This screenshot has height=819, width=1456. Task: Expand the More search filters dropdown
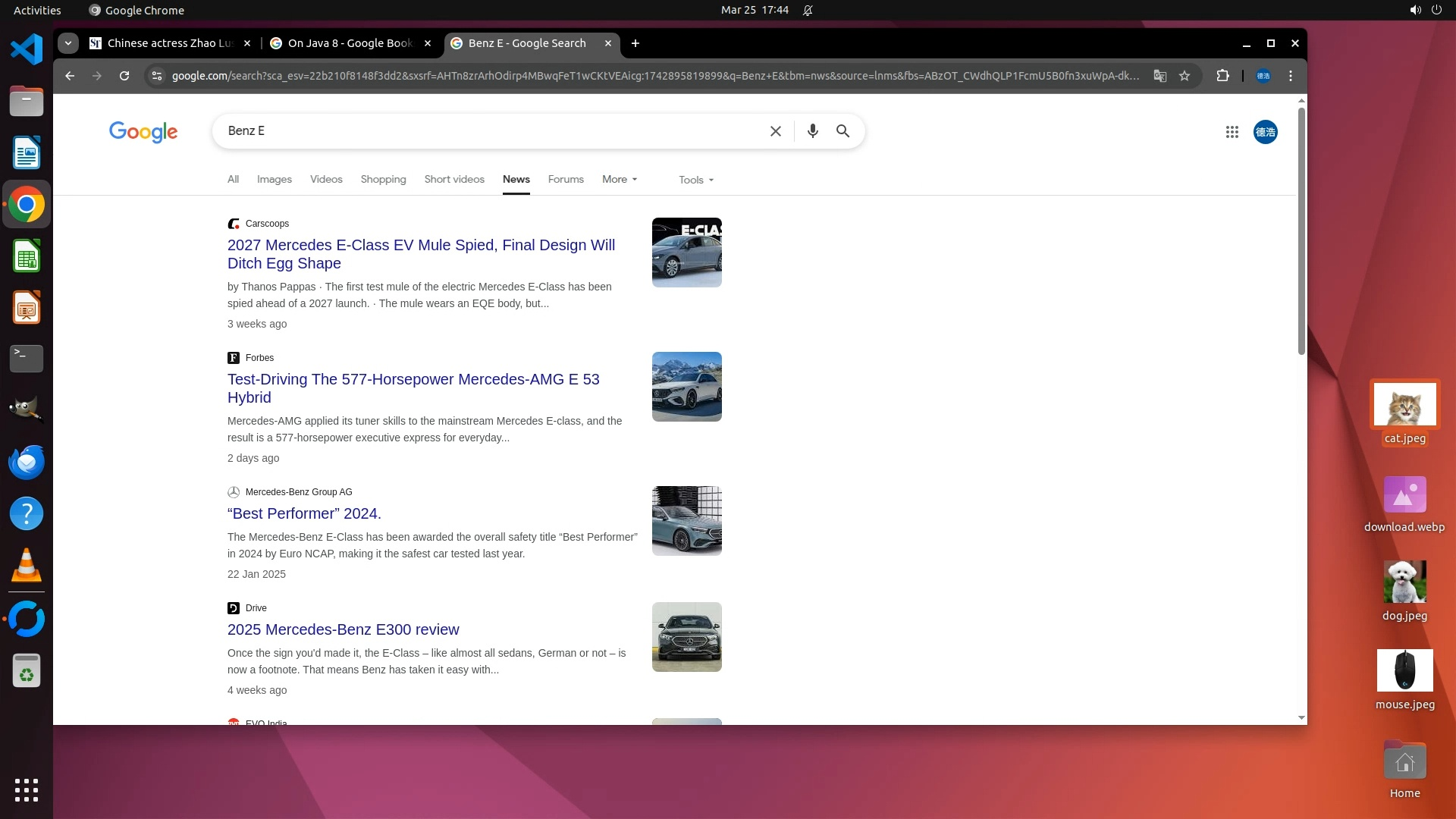point(620,180)
